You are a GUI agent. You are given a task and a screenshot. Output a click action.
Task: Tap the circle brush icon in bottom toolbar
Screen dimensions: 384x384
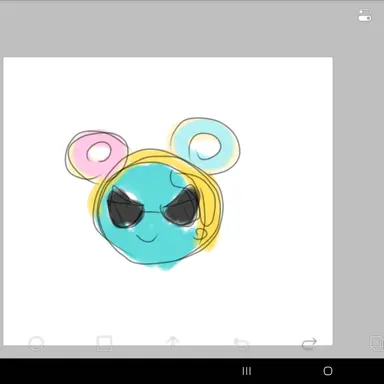coord(36,343)
